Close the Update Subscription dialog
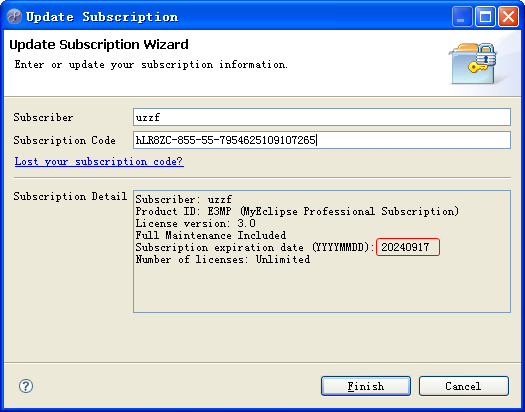Image resolution: width=525 pixels, height=412 pixels. point(508,16)
